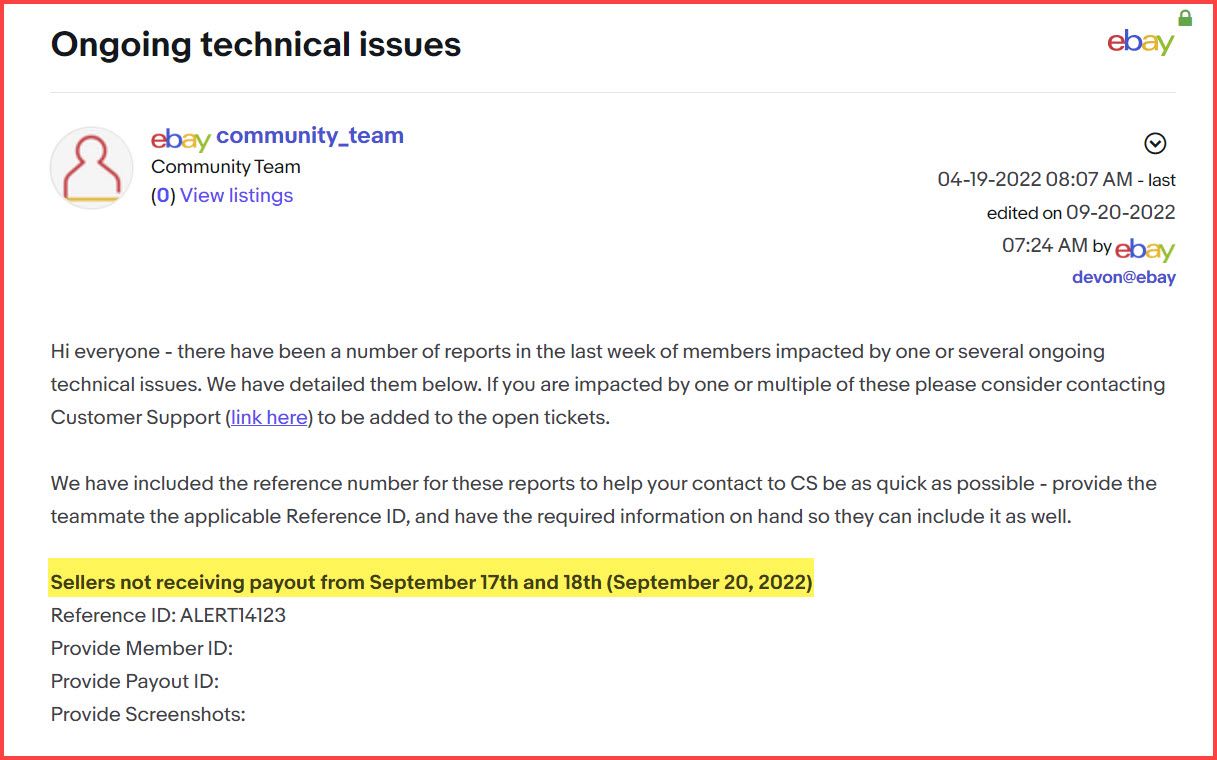Click the 'Provide Member ID:' line
This screenshot has height=760, width=1217.
tap(142, 648)
